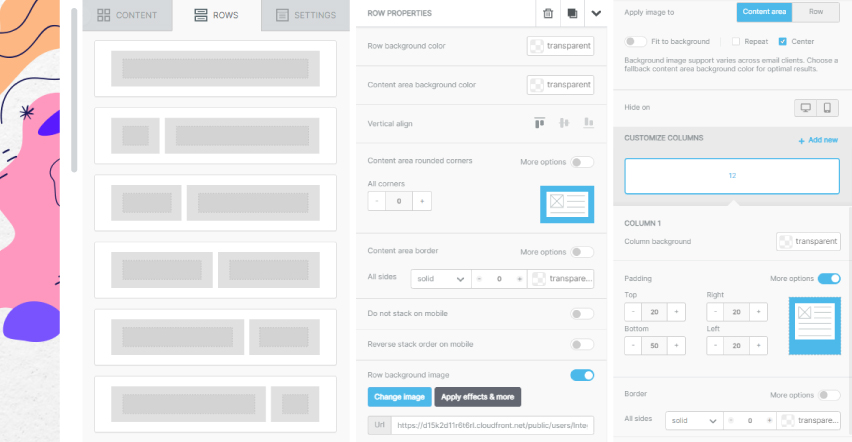Open Row background color transparent swatch
The height and width of the screenshot is (442, 852).
pyautogui.click(x=560, y=46)
